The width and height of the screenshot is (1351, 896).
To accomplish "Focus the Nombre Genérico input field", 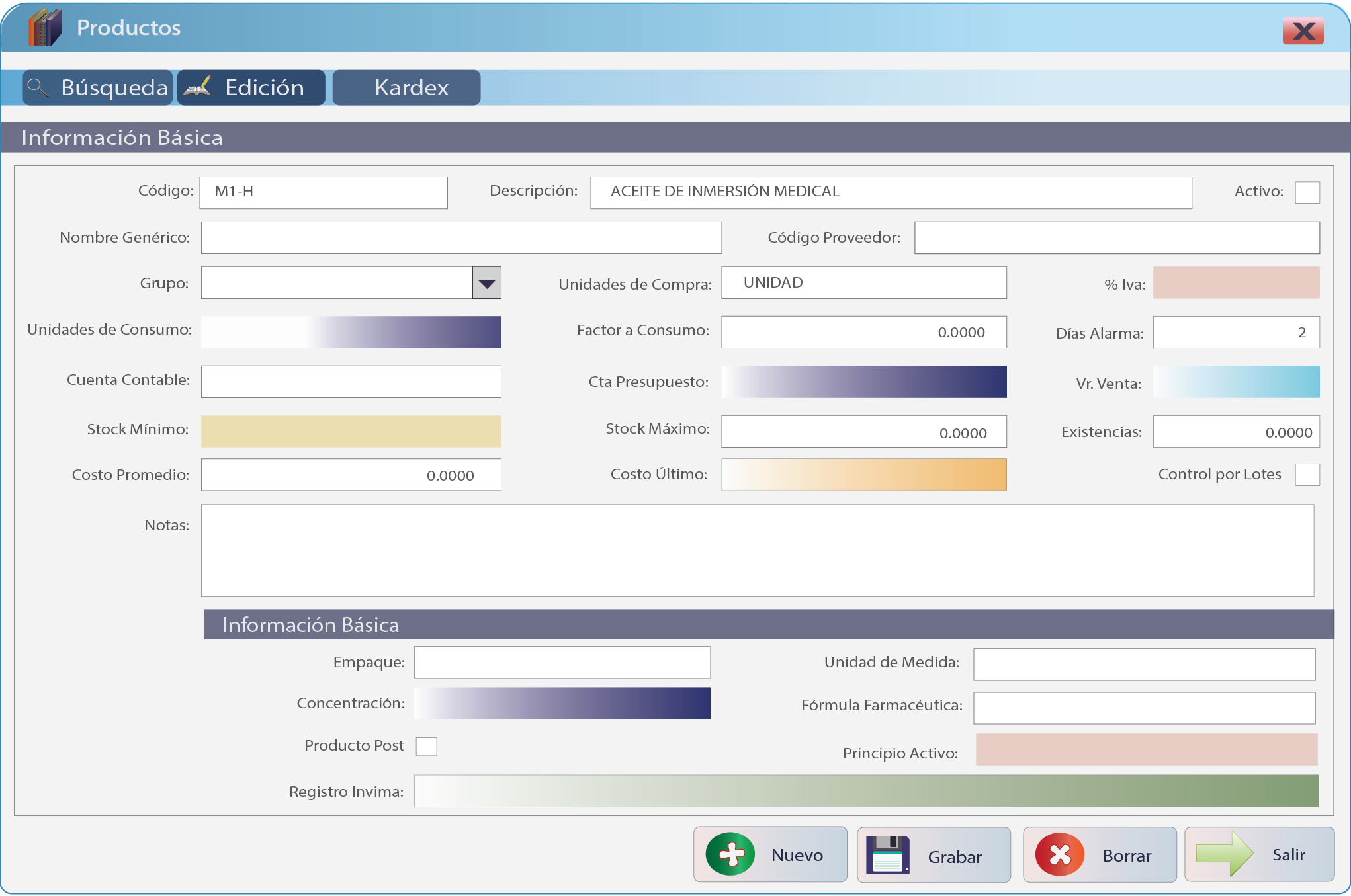I will coord(461,237).
